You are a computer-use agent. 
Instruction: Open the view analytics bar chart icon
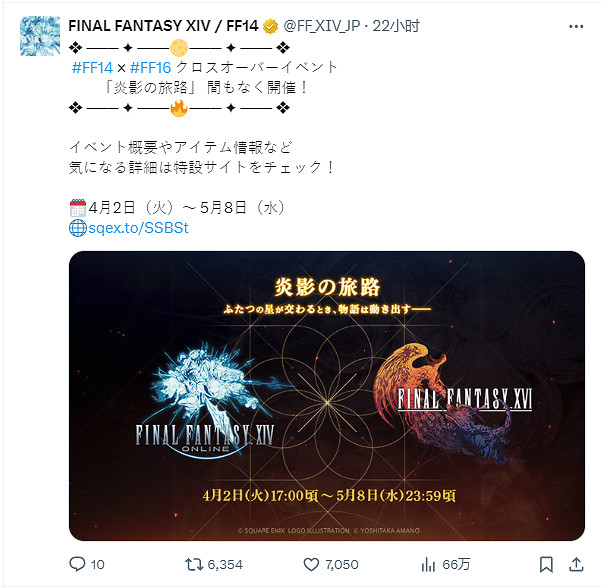click(x=428, y=564)
